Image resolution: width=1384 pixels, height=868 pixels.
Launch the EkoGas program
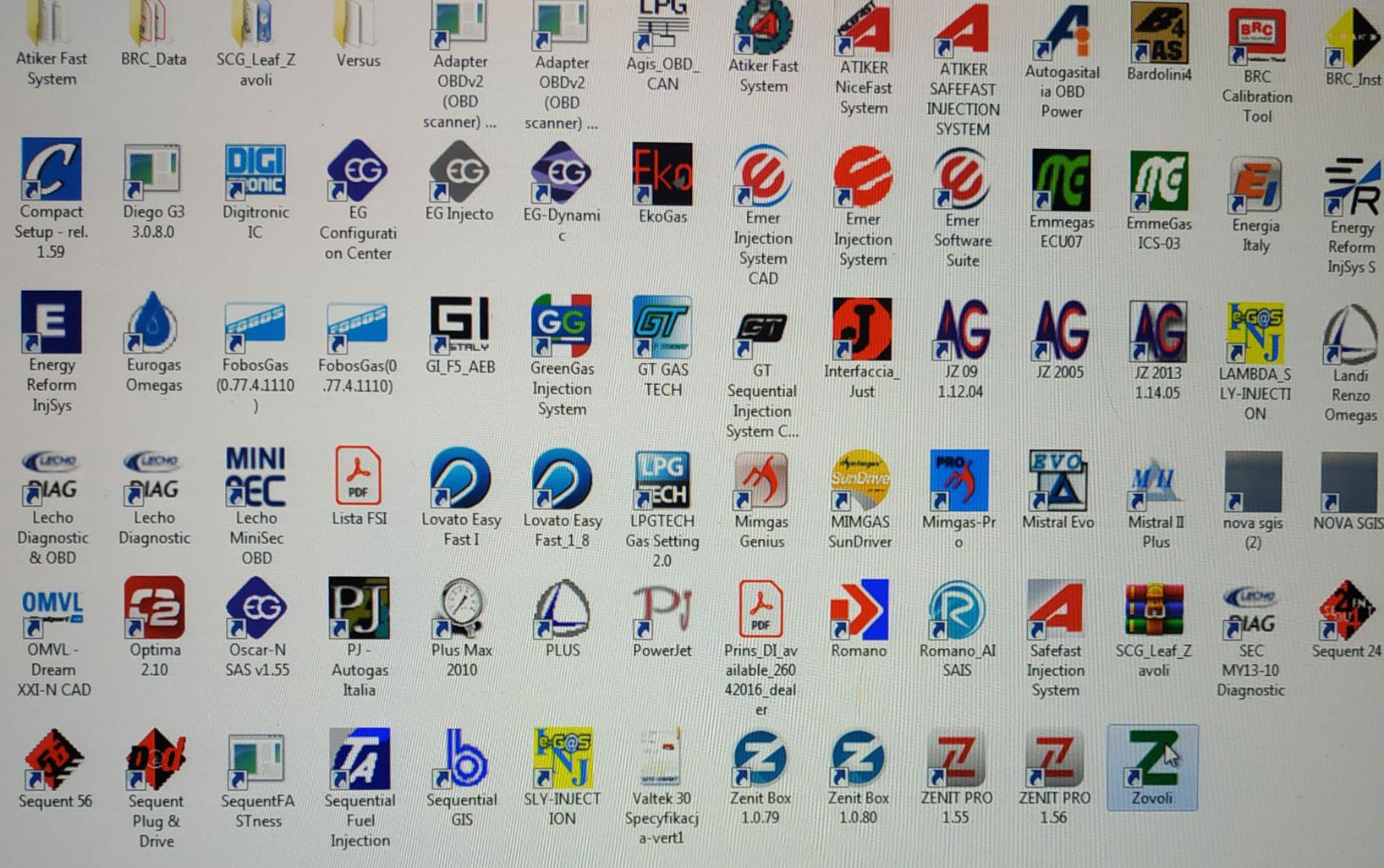click(662, 184)
